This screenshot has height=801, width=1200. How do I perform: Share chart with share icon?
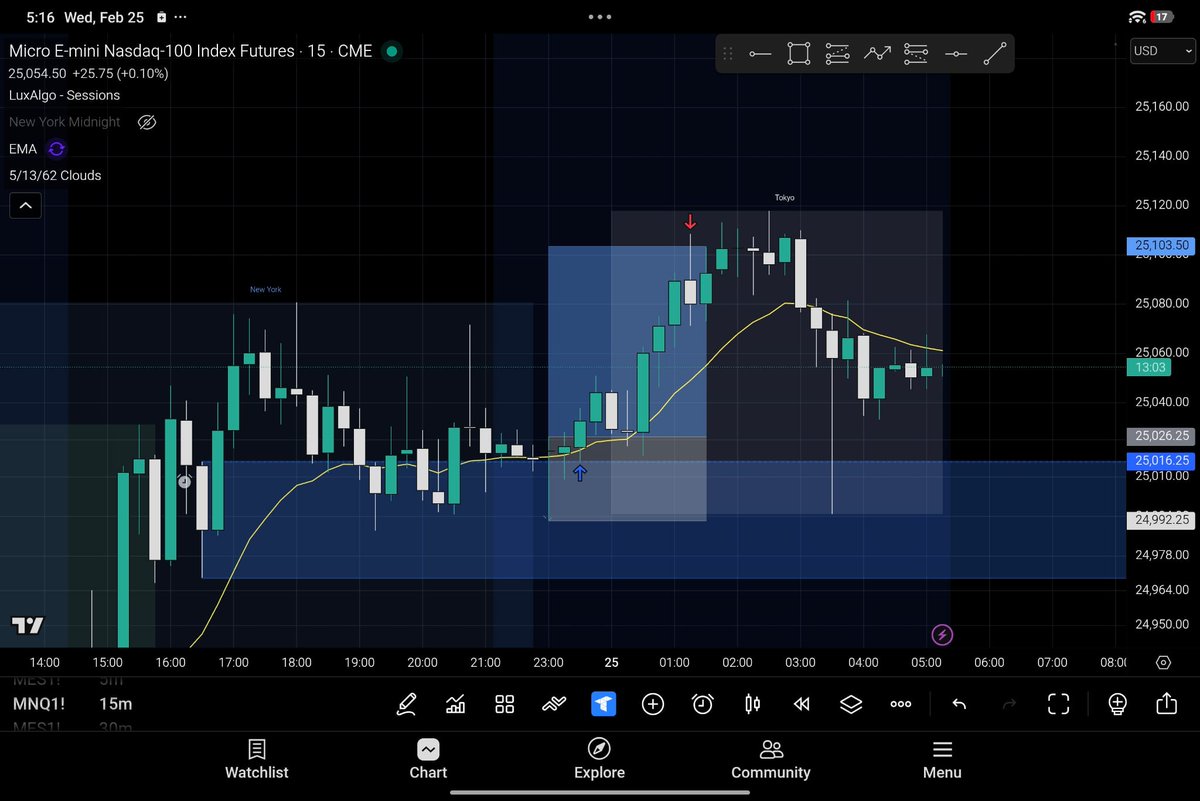1166,703
